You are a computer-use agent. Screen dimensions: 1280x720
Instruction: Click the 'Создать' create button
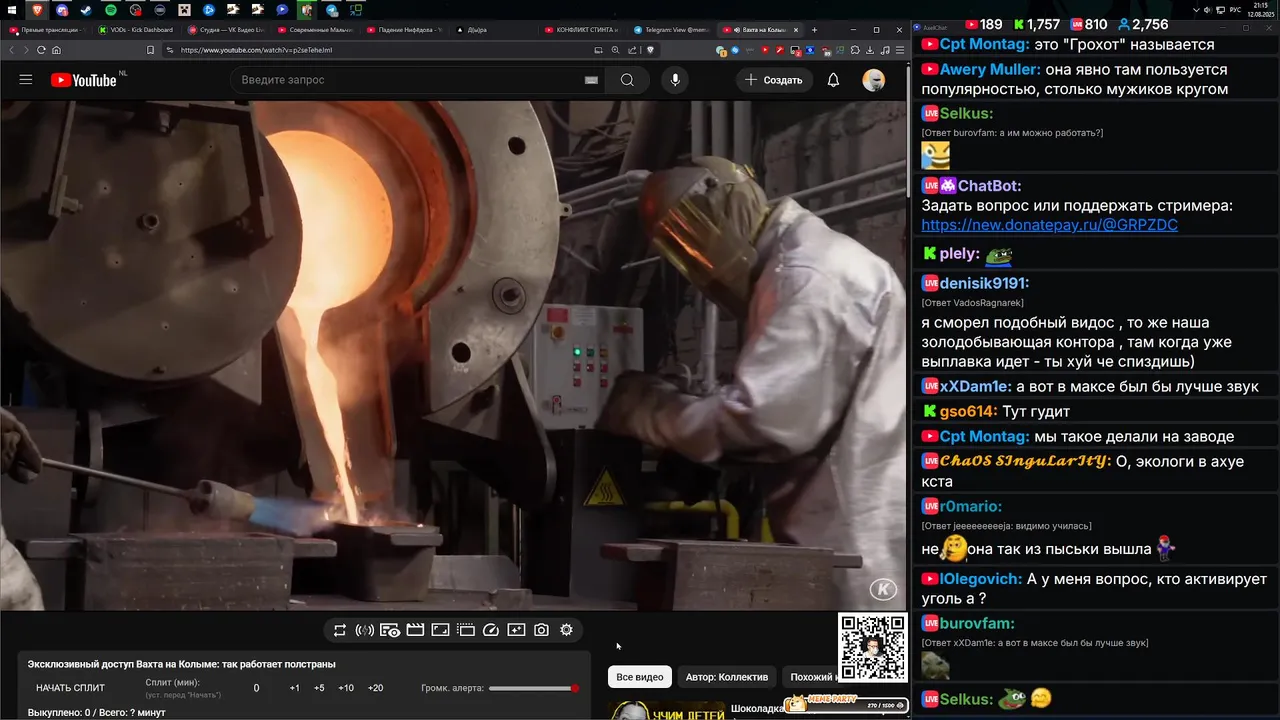pyautogui.click(x=774, y=80)
